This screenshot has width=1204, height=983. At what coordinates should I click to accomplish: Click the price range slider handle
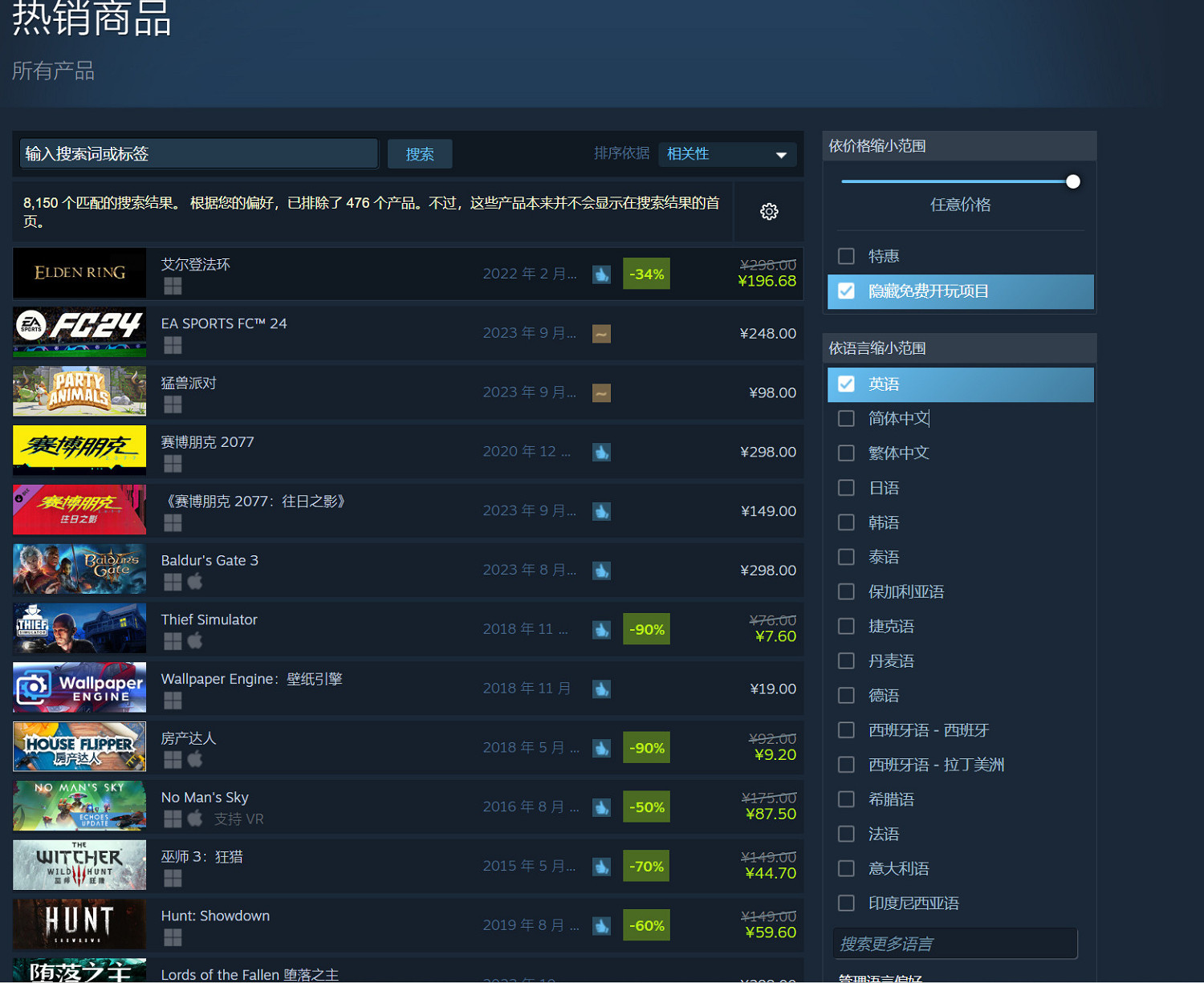(1072, 181)
